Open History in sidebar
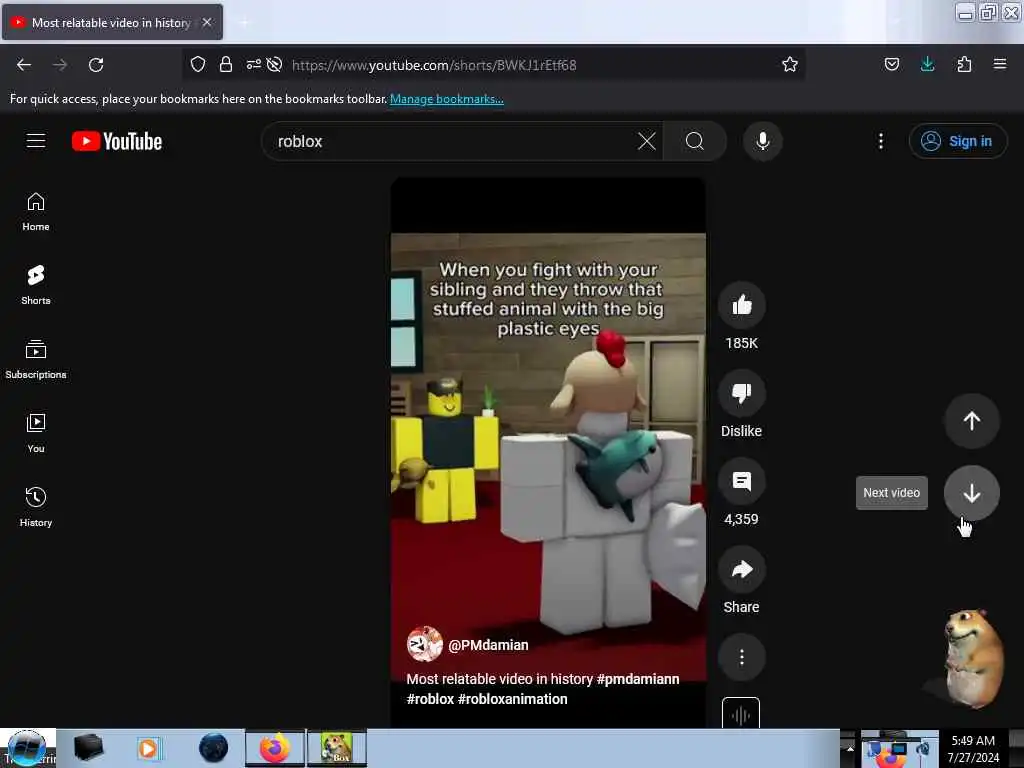This screenshot has width=1024, height=768. coord(36,507)
